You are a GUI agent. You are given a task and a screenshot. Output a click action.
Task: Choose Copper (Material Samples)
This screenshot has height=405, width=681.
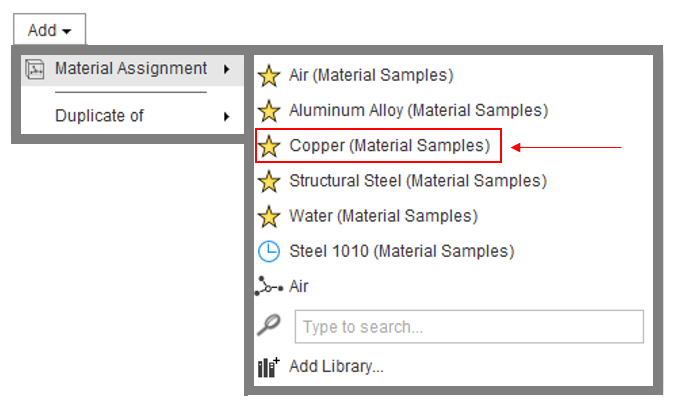tap(378, 146)
